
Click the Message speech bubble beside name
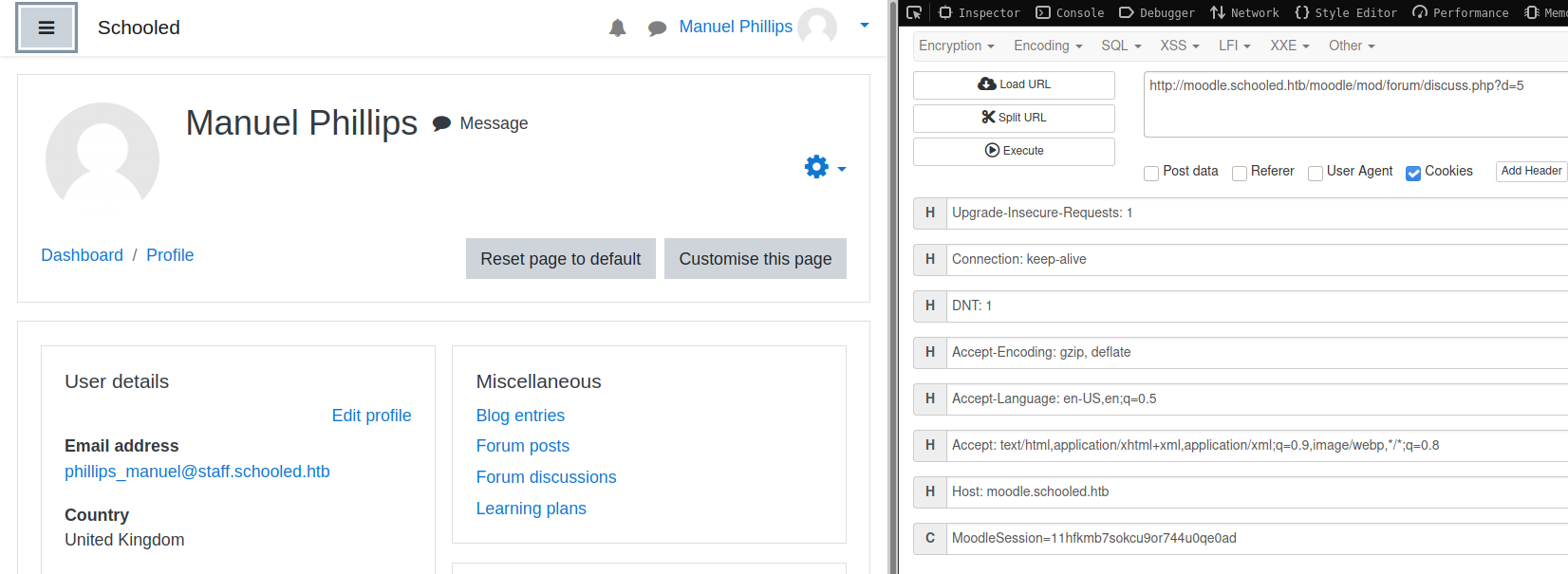441,123
